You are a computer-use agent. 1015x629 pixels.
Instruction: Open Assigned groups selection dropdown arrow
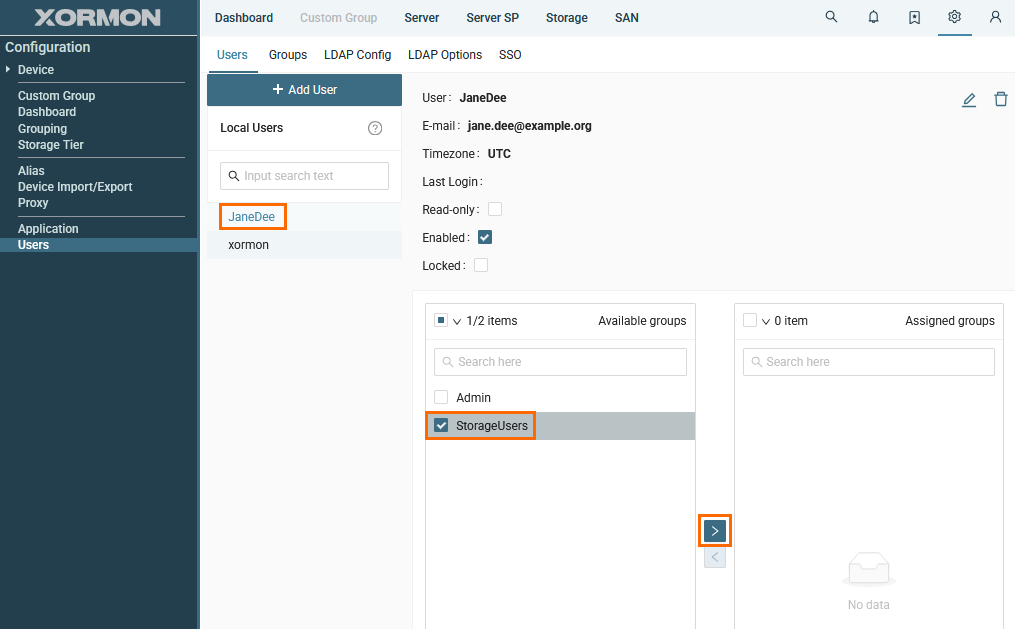click(766, 322)
